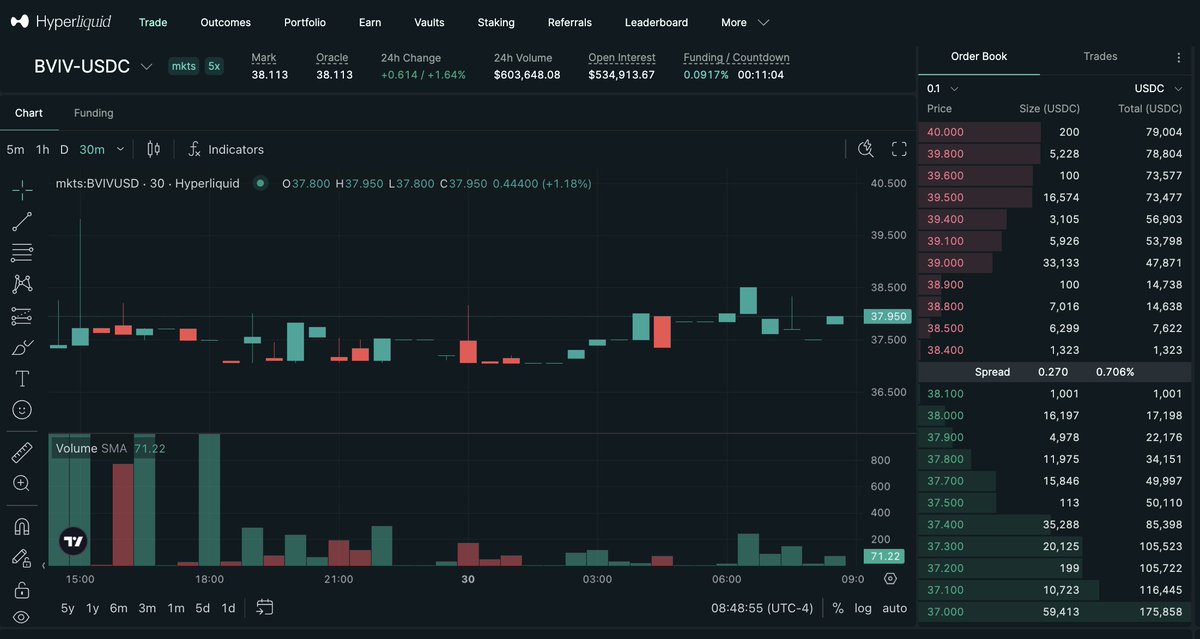Set chart range to 1m

tap(176, 608)
